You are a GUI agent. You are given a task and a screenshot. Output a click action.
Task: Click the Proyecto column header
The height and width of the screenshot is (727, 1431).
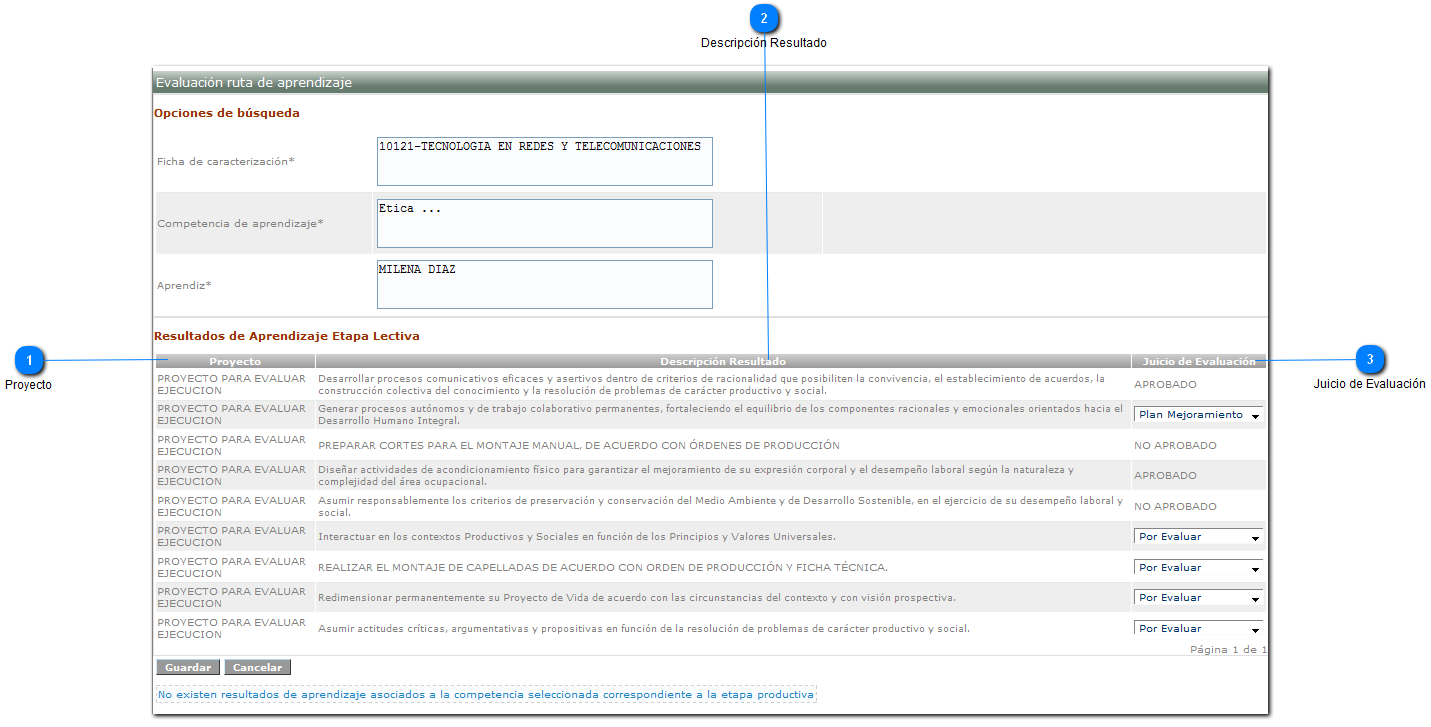[x=235, y=361]
